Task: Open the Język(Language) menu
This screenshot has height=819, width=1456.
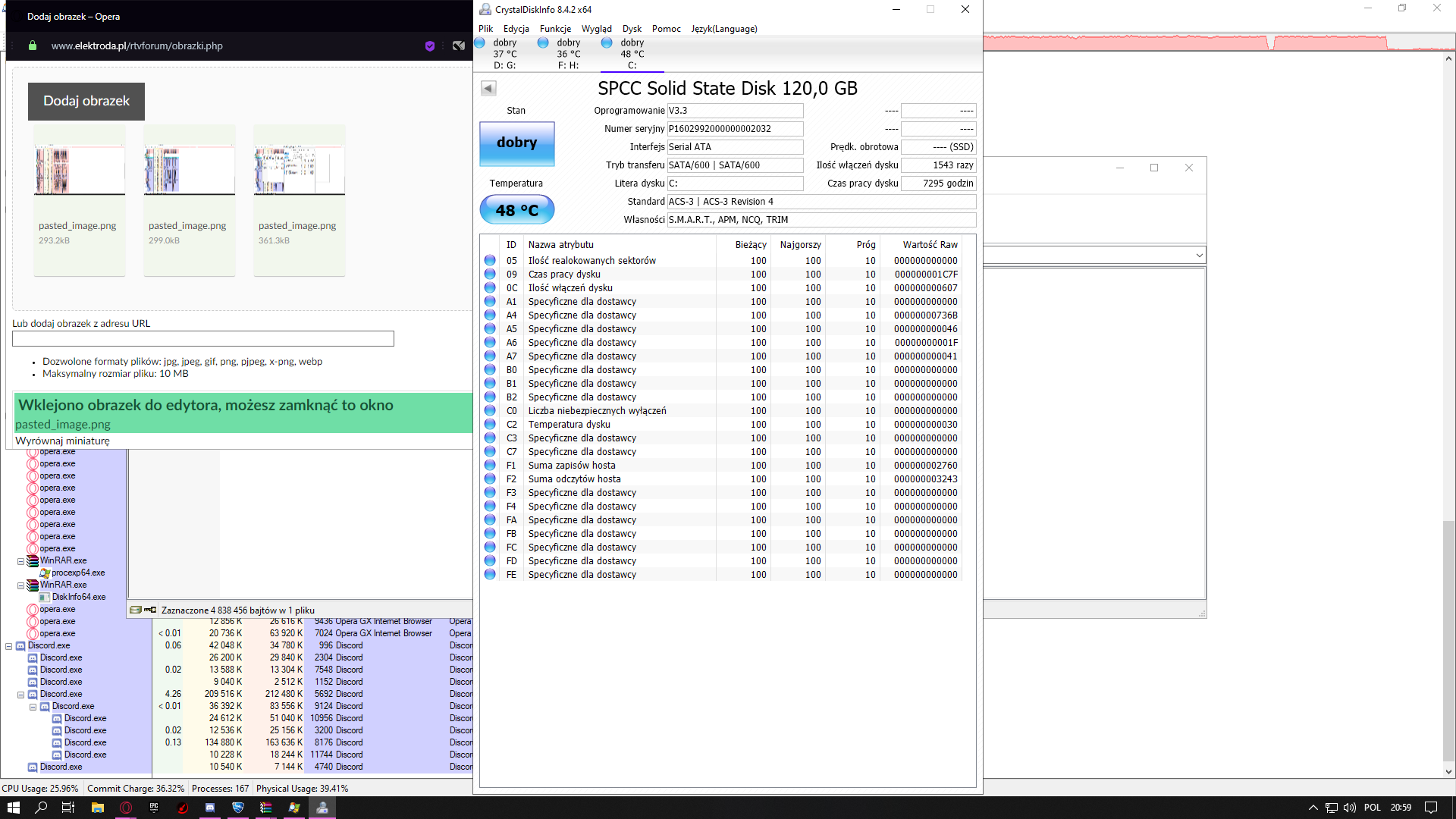Action: [724, 29]
